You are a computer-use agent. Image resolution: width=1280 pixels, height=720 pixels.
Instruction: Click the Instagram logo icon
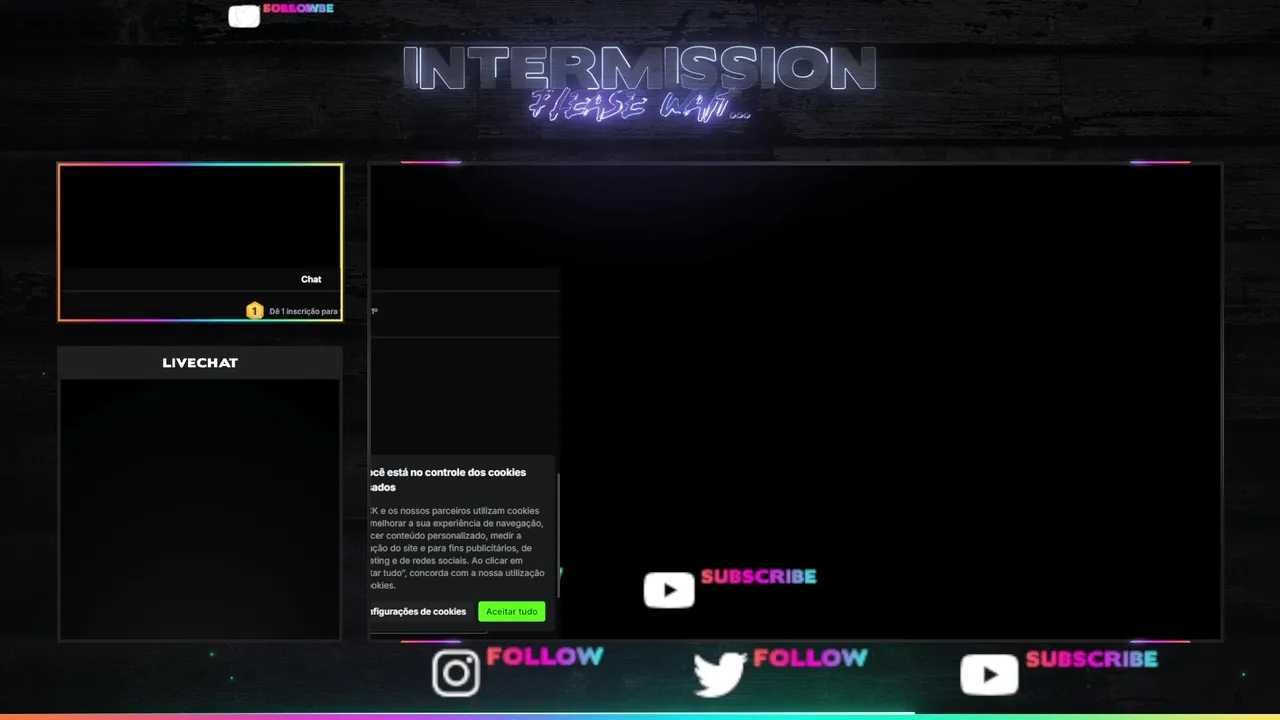click(456, 673)
